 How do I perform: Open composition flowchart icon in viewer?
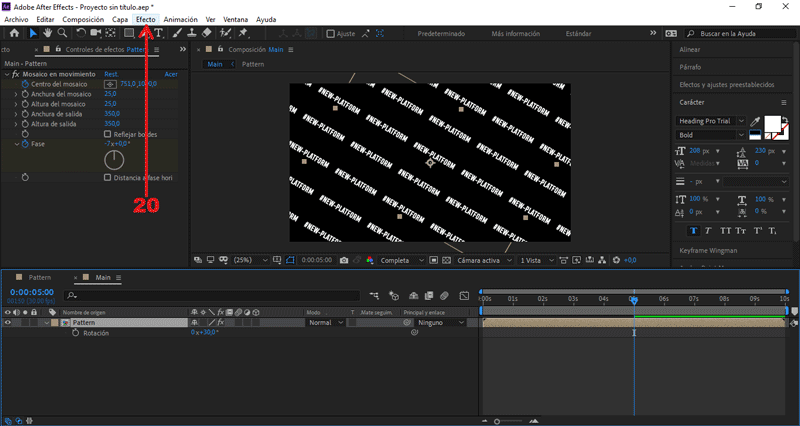coord(603,260)
